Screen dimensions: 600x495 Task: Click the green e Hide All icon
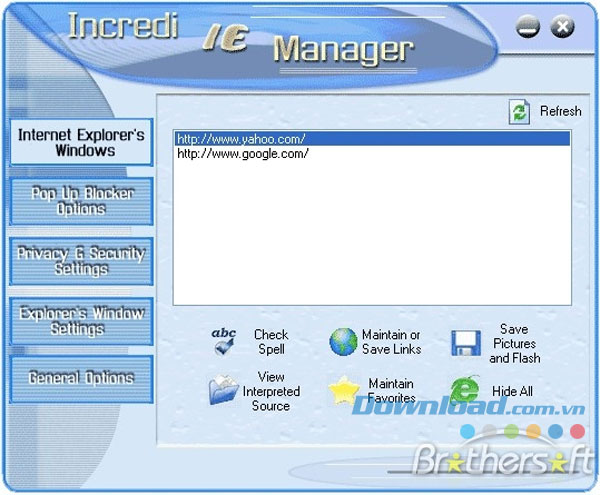[465, 390]
